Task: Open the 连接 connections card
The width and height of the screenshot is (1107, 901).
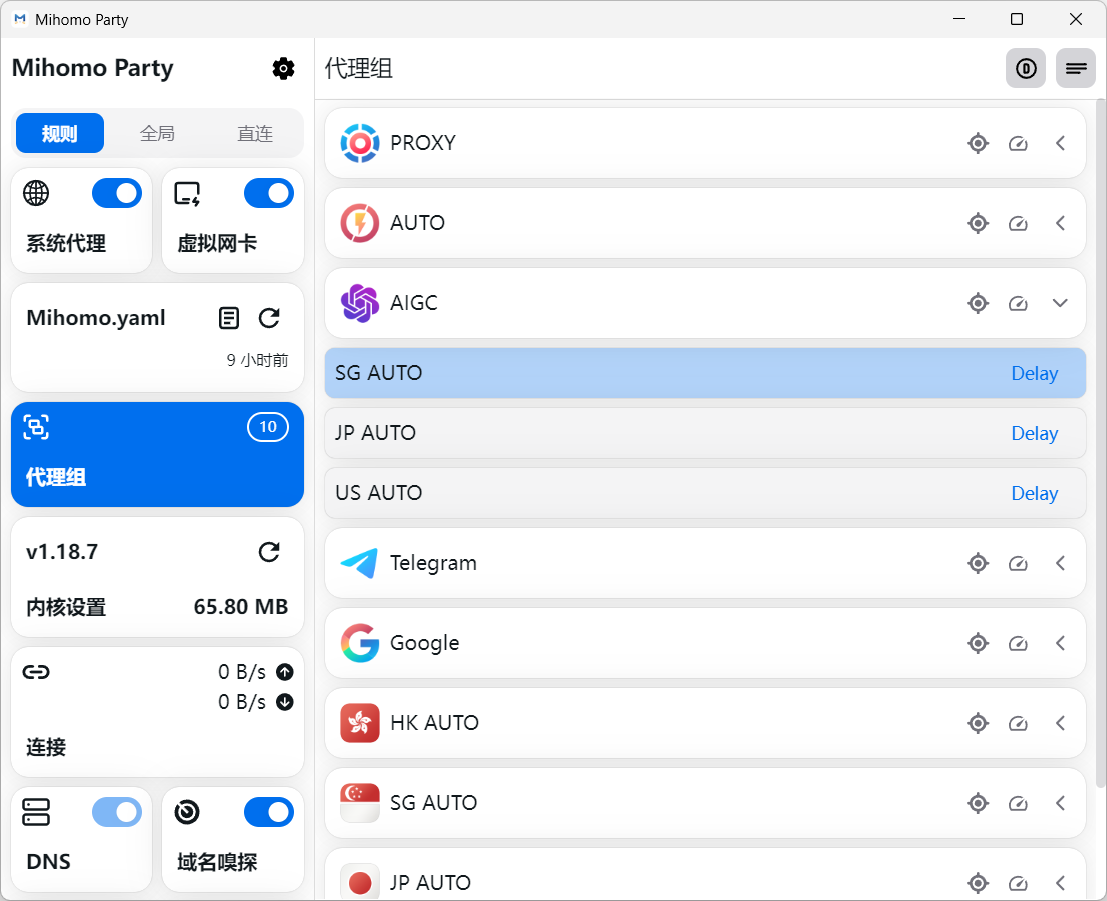Action: 157,712
